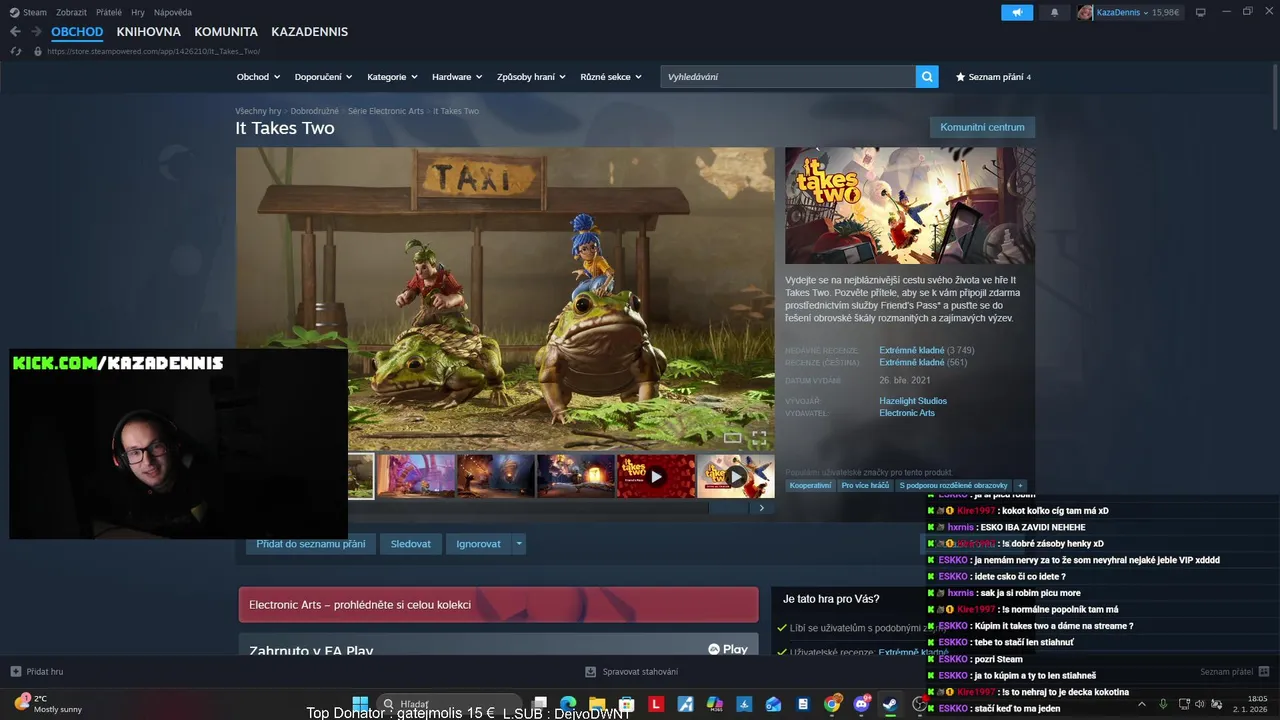This screenshot has height=720, width=1280.
Task: Open the Electronic Arts publisher link
Action: 907,413
